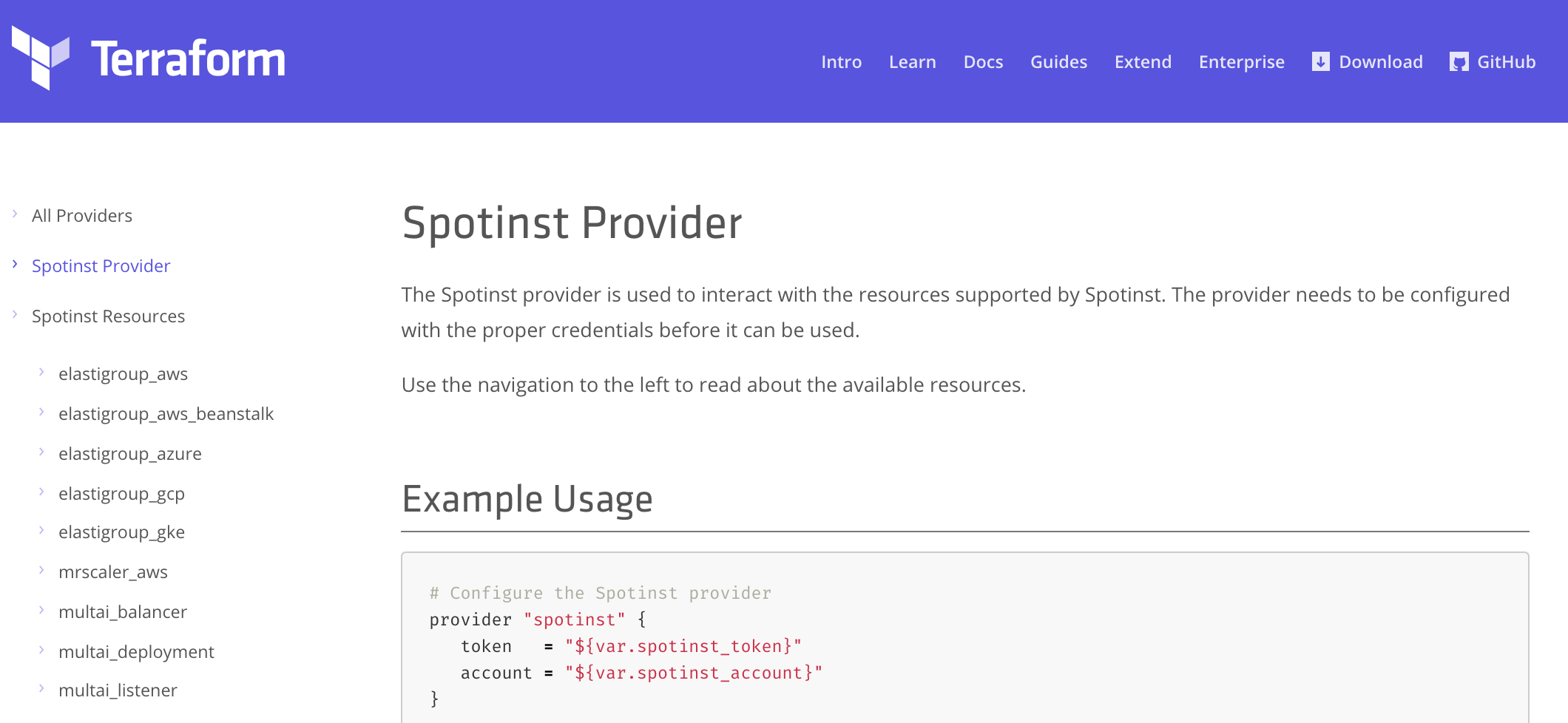The height and width of the screenshot is (723, 1568).
Task: Open elastigroup_azure resource page
Action: click(x=129, y=454)
